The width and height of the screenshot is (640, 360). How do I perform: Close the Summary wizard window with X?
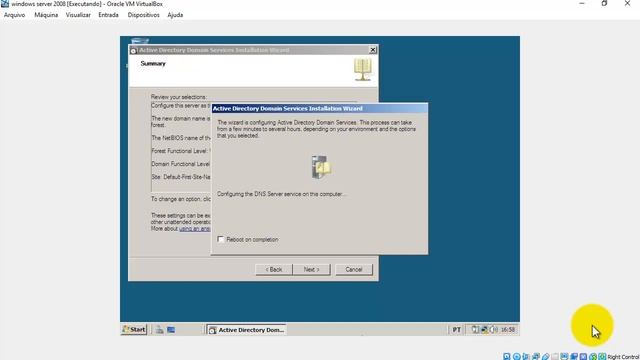pos(373,50)
